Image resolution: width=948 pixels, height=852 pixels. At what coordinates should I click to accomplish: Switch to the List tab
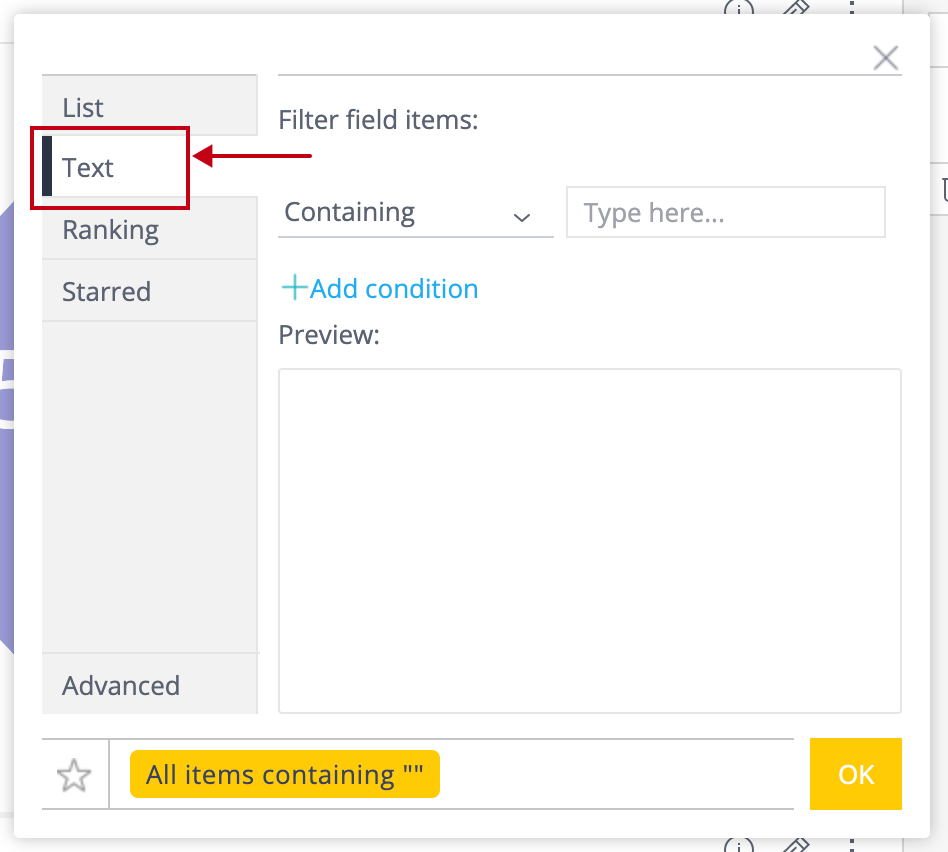(x=150, y=107)
